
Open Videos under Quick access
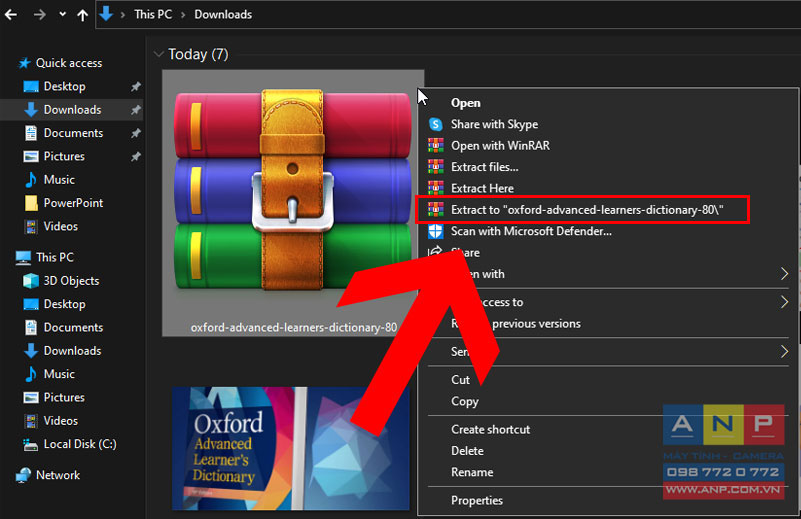tap(60, 226)
